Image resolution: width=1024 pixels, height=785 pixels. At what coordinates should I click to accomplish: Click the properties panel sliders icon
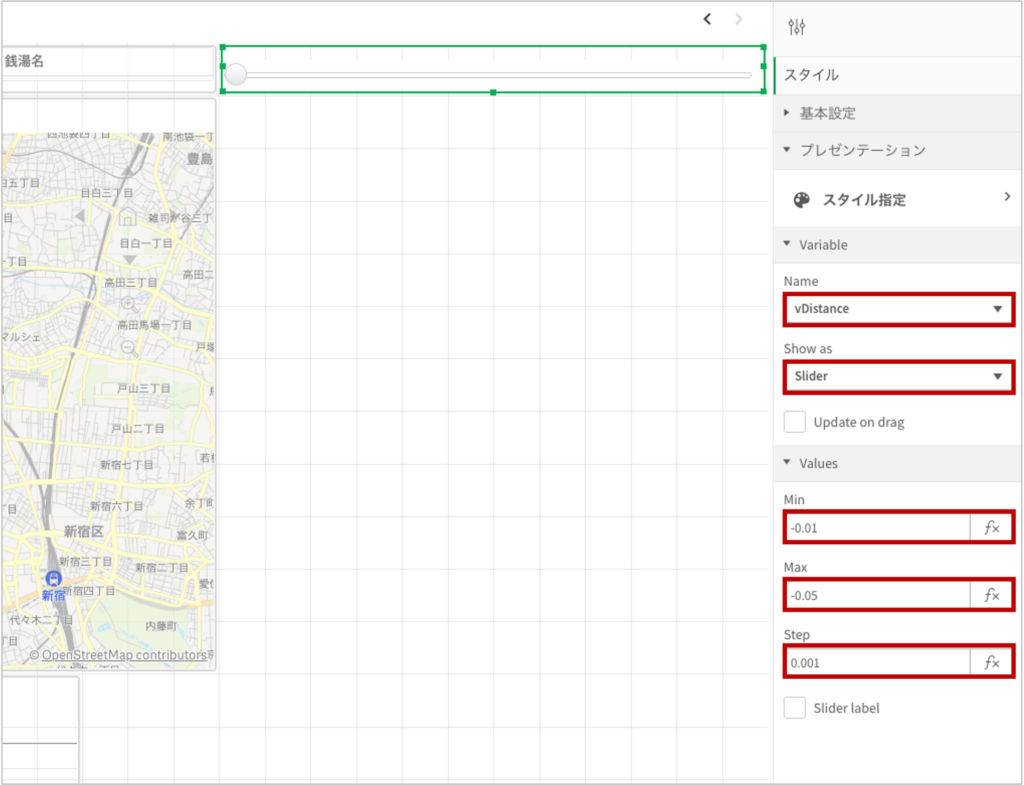tap(797, 27)
